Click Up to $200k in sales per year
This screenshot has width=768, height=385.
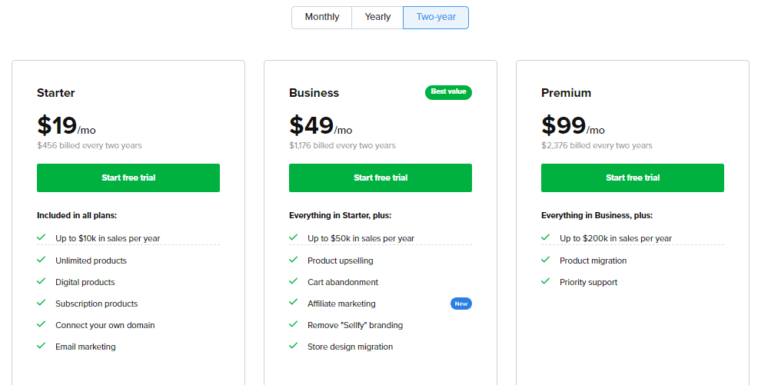tap(616, 239)
